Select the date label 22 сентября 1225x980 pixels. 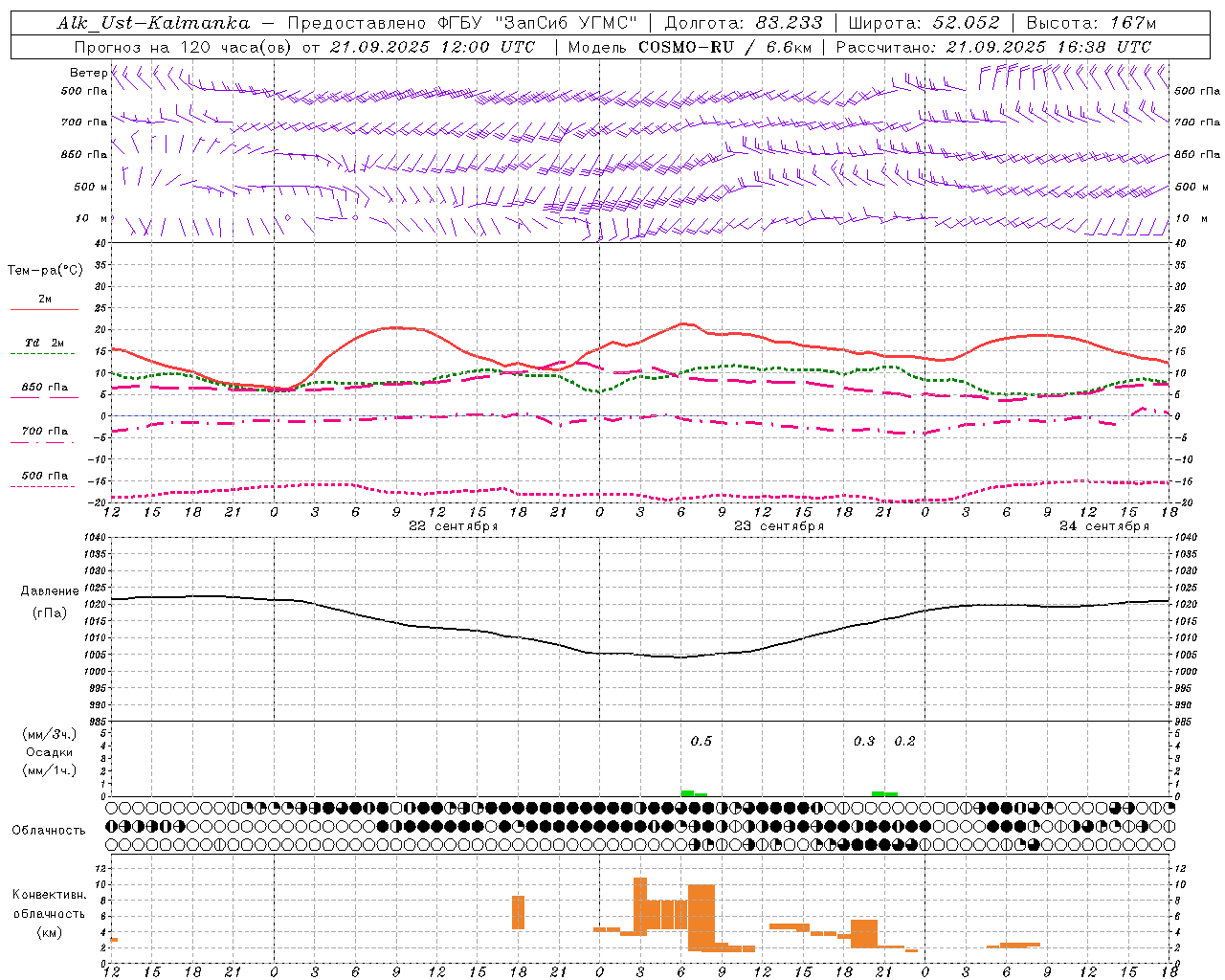454,526
